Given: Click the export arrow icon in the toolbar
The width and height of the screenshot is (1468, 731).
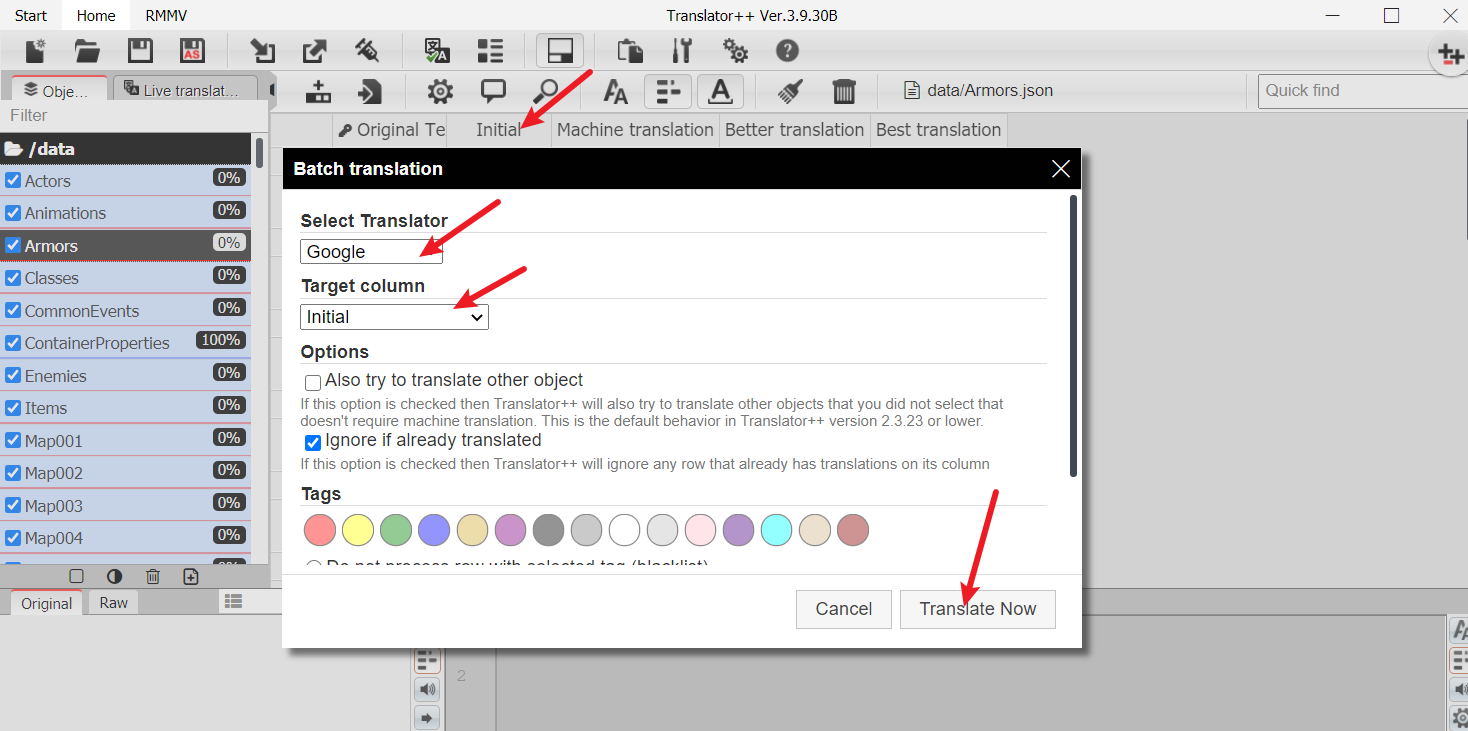Looking at the screenshot, I should (x=314, y=50).
